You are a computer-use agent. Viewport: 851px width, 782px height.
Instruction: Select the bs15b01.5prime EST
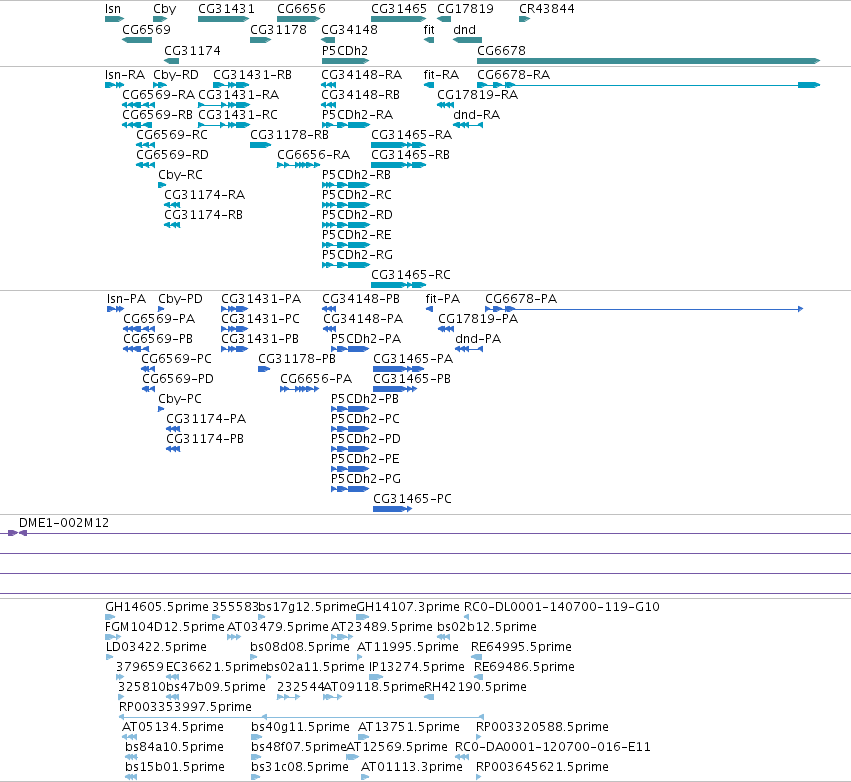click(x=131, y=777)
